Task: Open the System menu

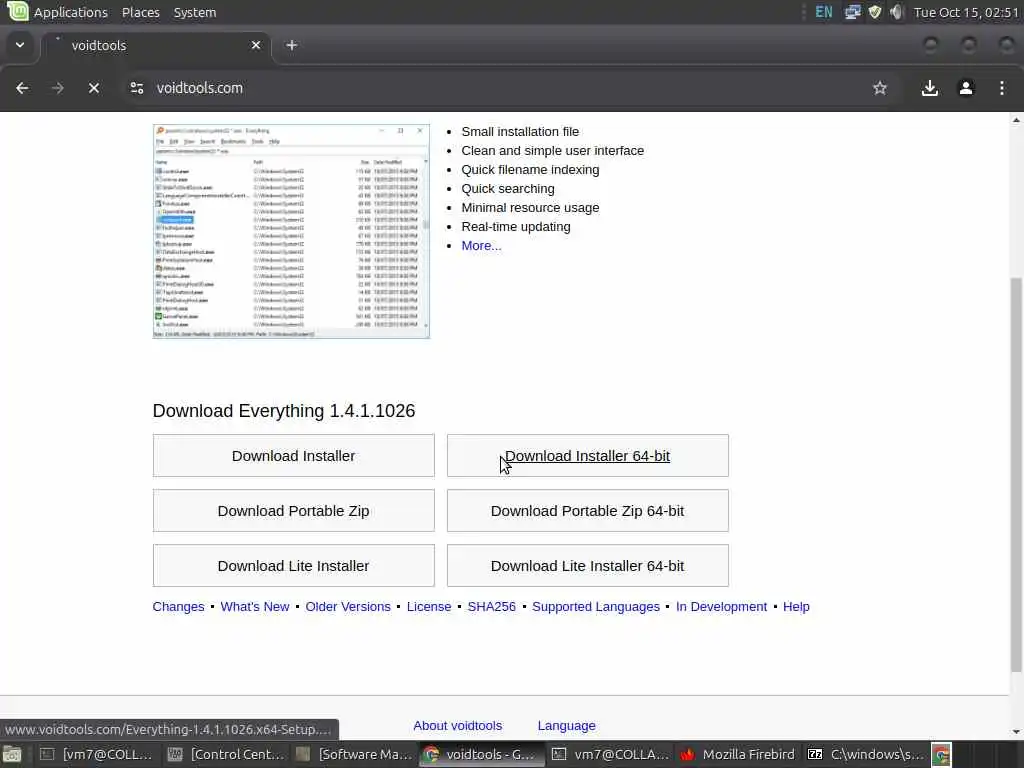Action: pyautogui.click(x=195, y=12)
